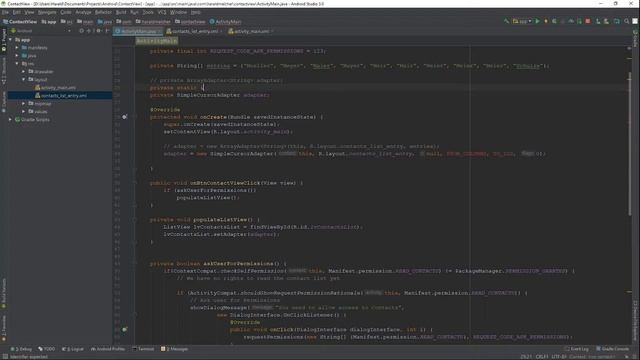
Task: Select activity_main.xml in project tree
Action: 56,88
